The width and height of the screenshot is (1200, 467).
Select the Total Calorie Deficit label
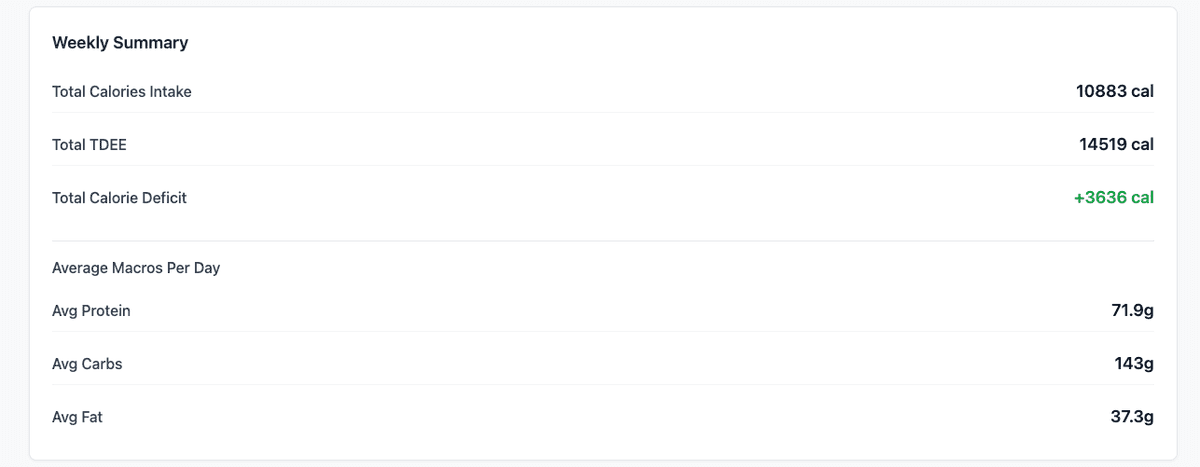(x=119, y=198)
